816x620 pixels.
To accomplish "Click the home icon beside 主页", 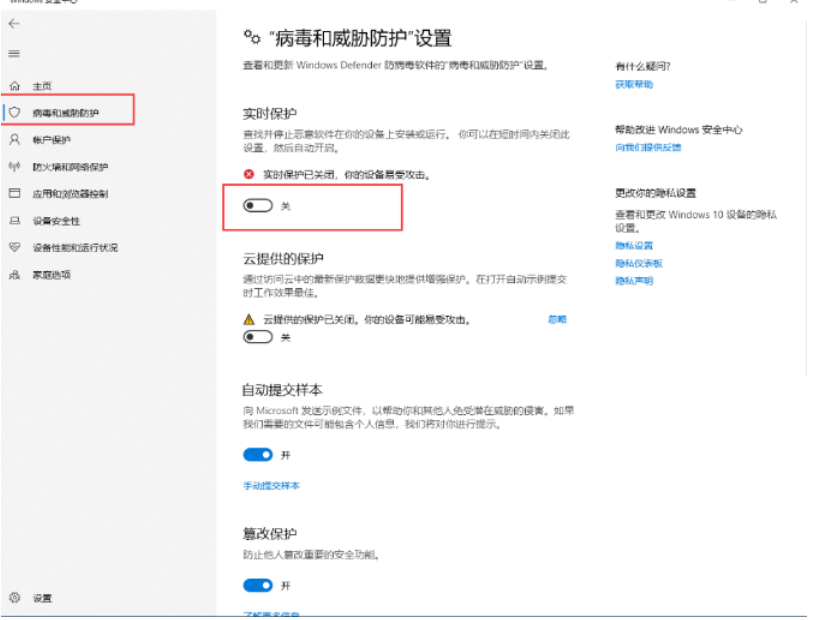I will [x=15, y=86].
